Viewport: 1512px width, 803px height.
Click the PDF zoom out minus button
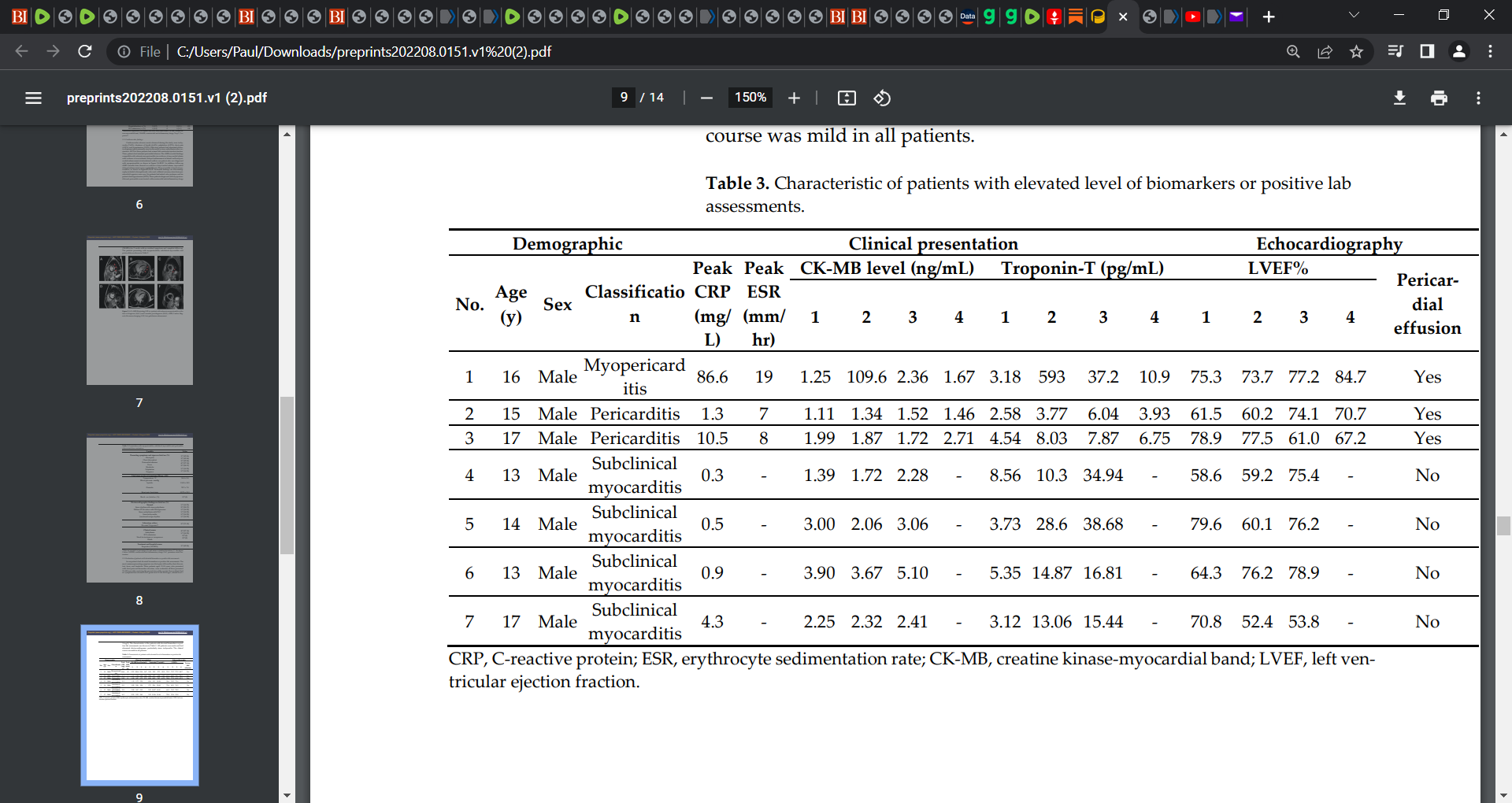point(706,98)
